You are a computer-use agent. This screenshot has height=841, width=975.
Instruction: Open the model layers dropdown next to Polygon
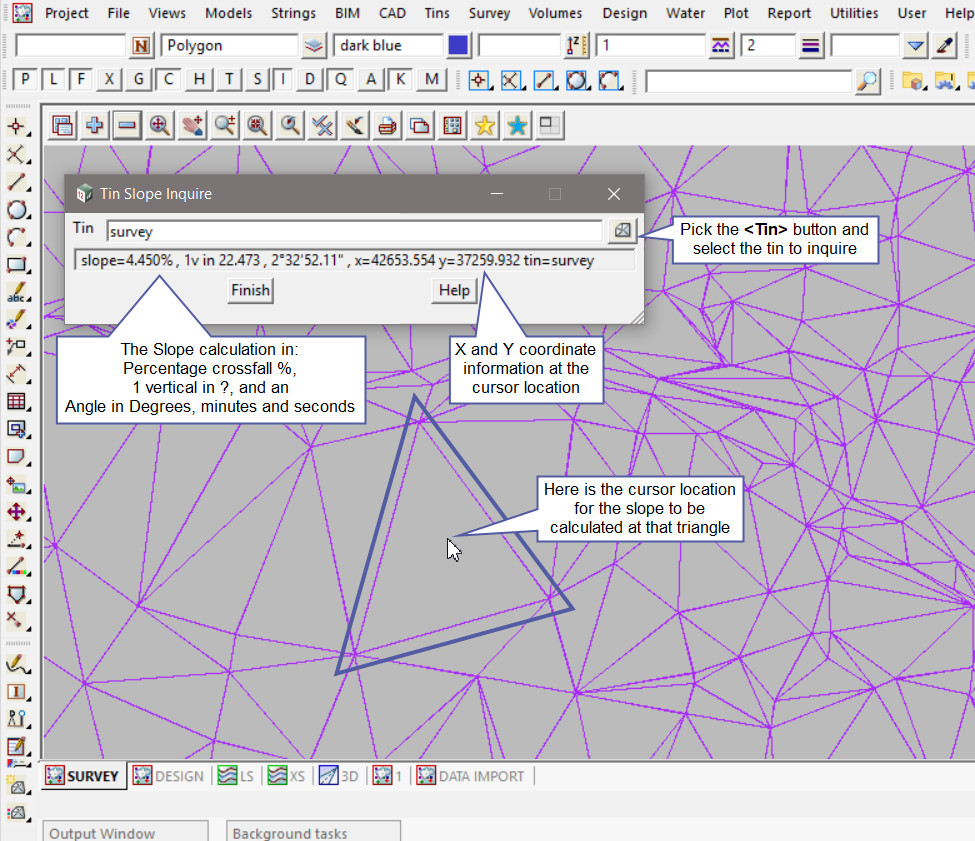click(314, 46)
